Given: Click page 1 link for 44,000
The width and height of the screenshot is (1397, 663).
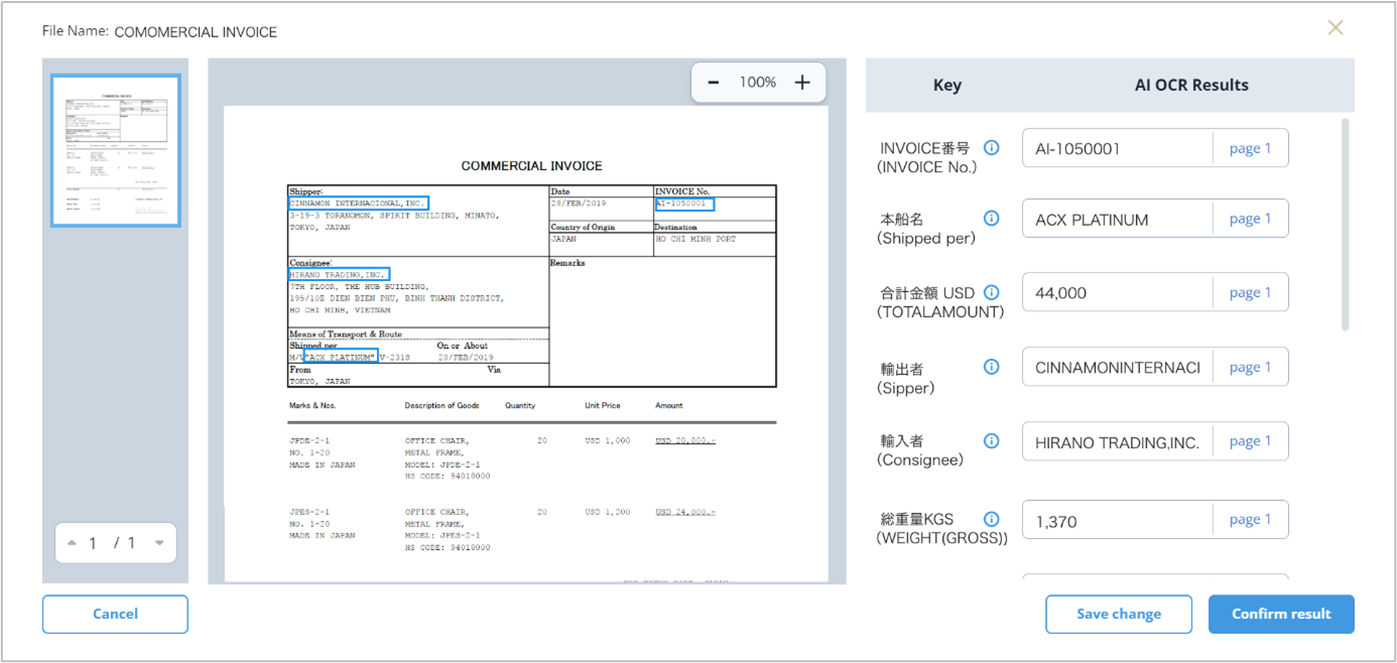Looking at the screenshot, I should pyautogui.click(x=1250, y=293).
